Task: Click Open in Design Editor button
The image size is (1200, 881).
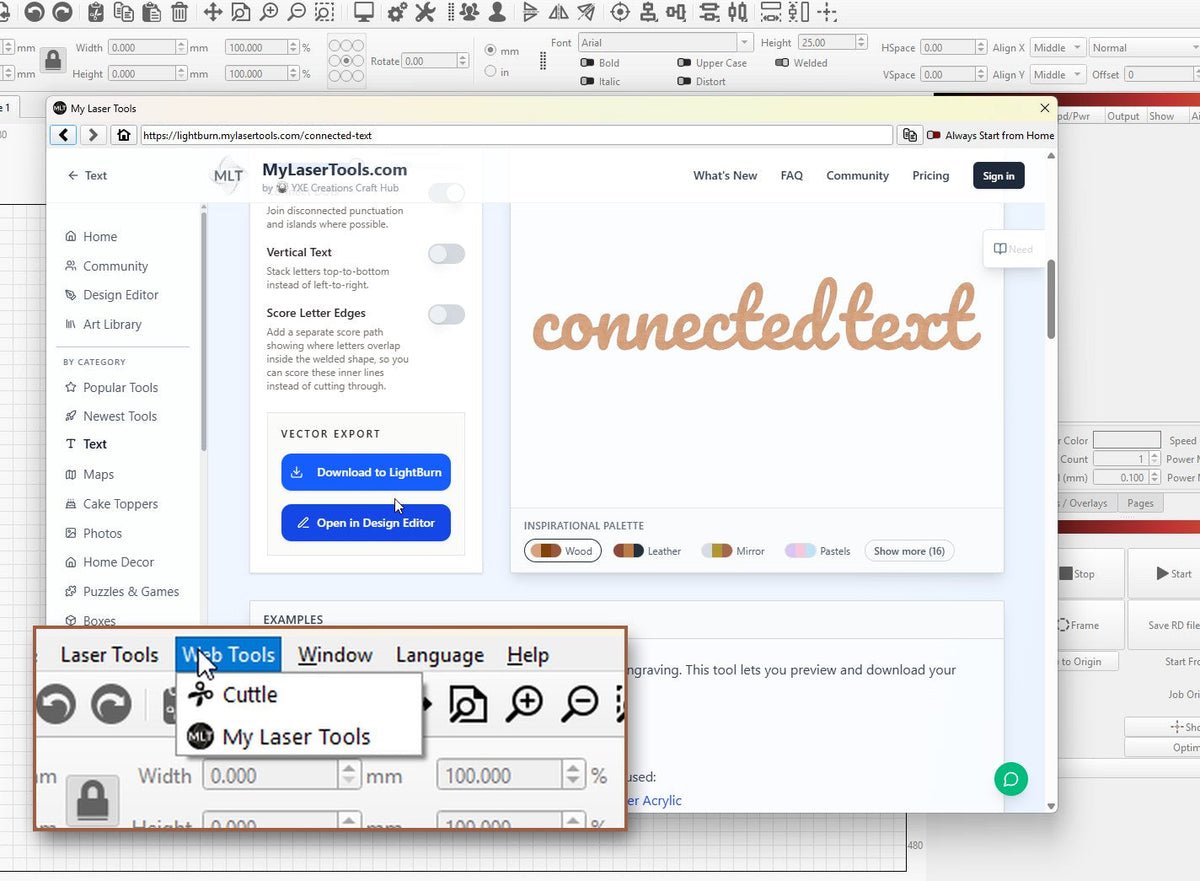Action: (x=366, y=523)
